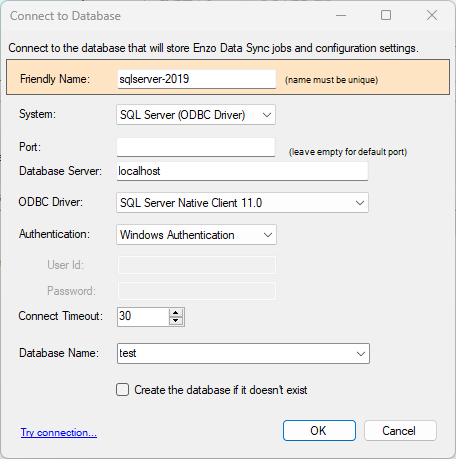456x459 pixels.
Task: Close the Connect to Database dialog
Action: tap(432, 15)
